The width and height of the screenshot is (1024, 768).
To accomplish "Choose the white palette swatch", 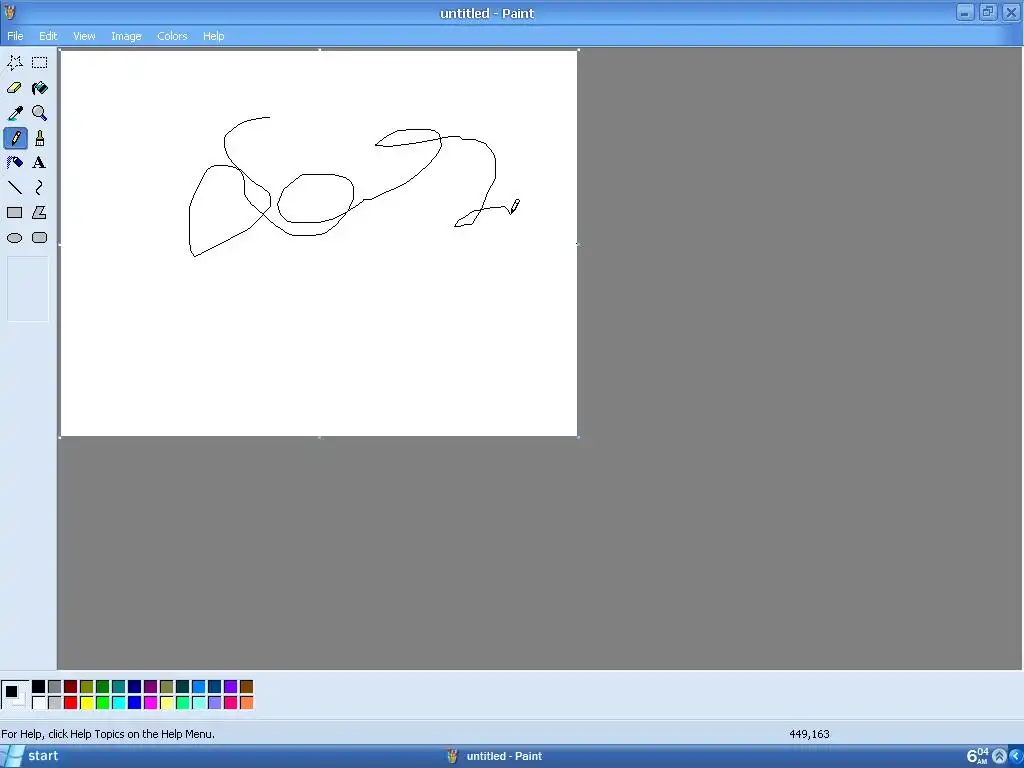I will pos(39,703).
